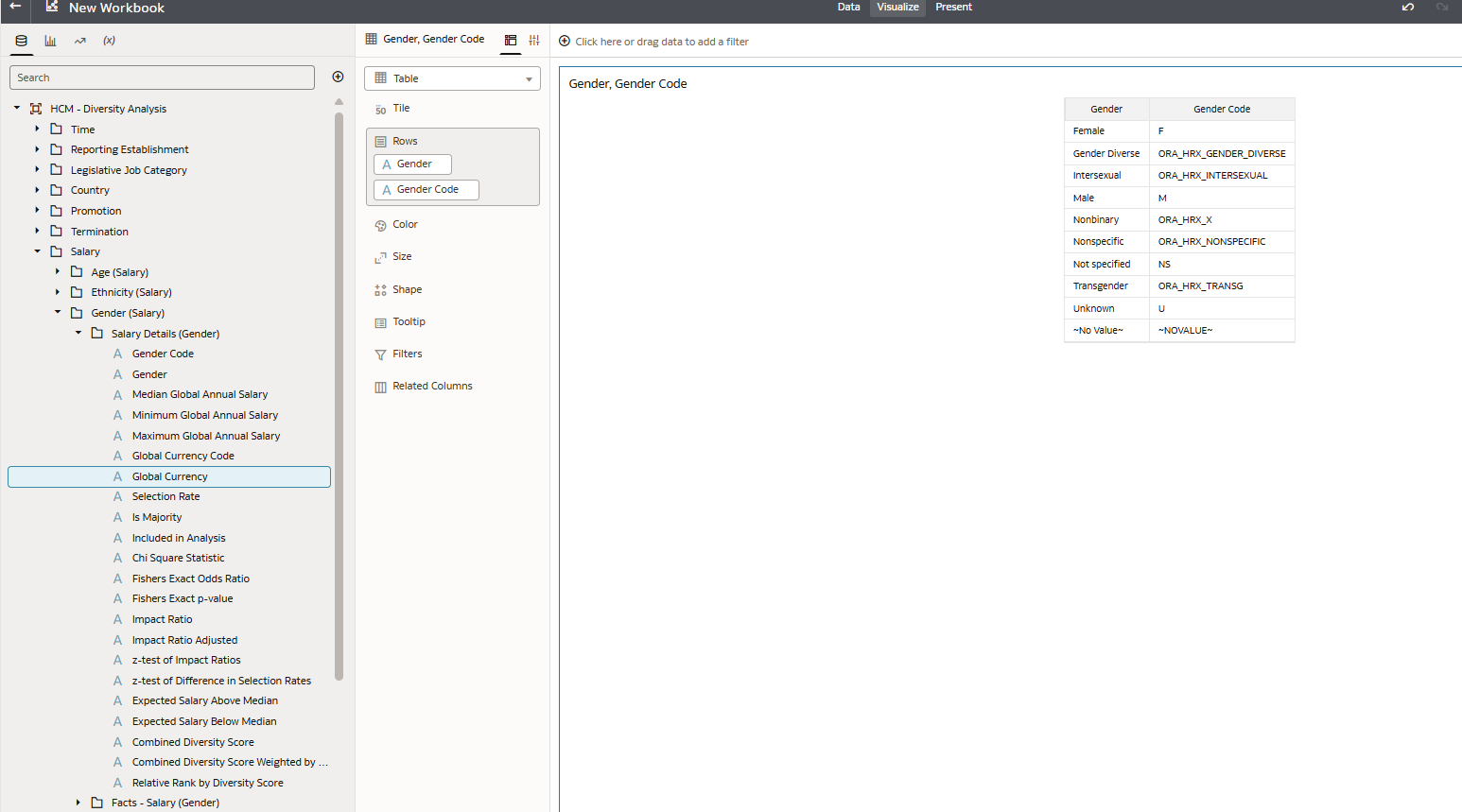Image resolution: width=1462 pixels, height=812 pixels.
Task: Click the Tooltip section icon
Action: tap(380, 322)
